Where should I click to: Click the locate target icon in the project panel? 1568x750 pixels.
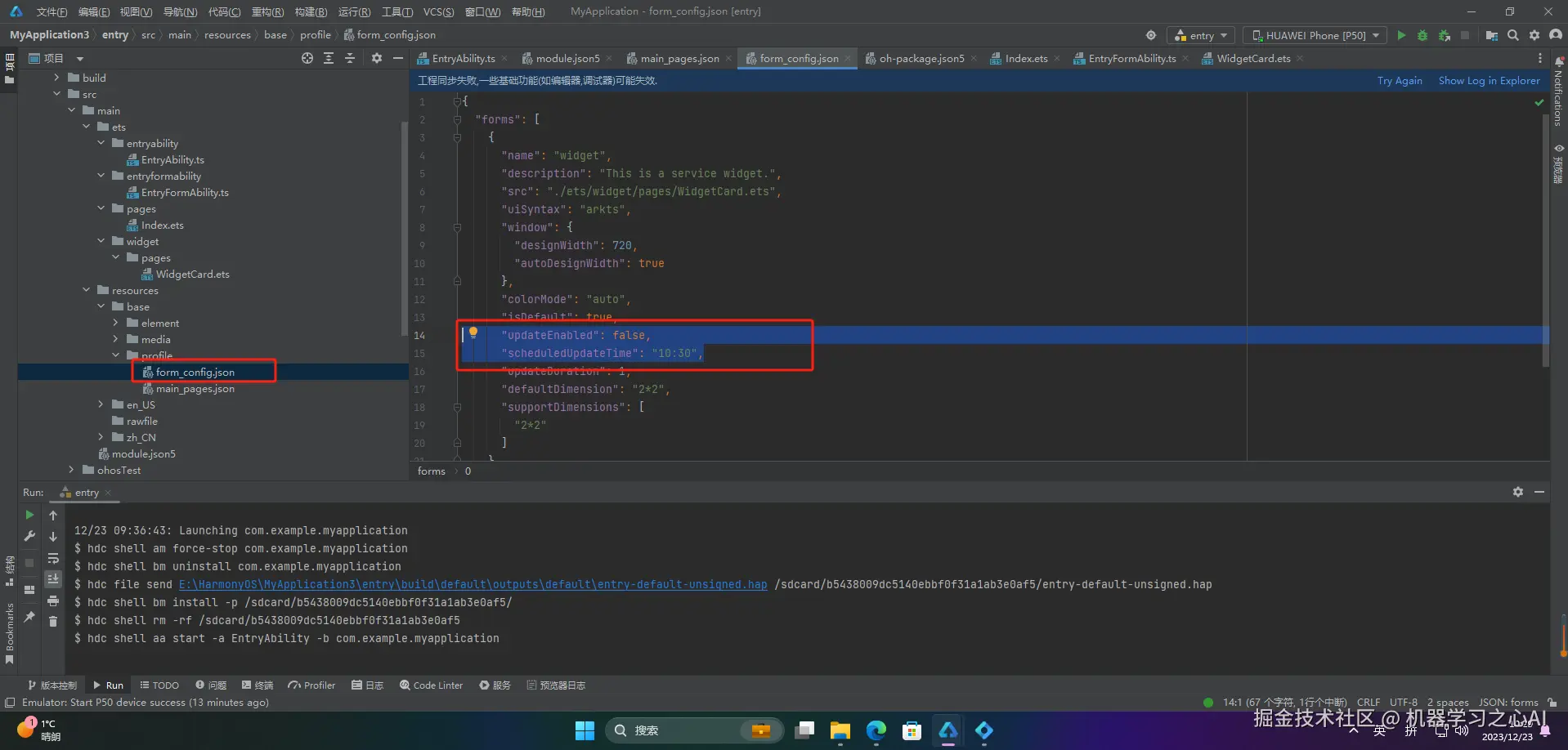(x=307, y=58)
